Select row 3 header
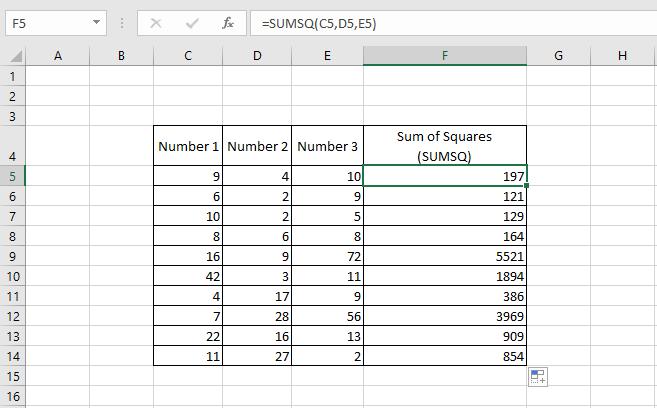Viewport: 657px width, 408px height. click(x=13, y=116)
